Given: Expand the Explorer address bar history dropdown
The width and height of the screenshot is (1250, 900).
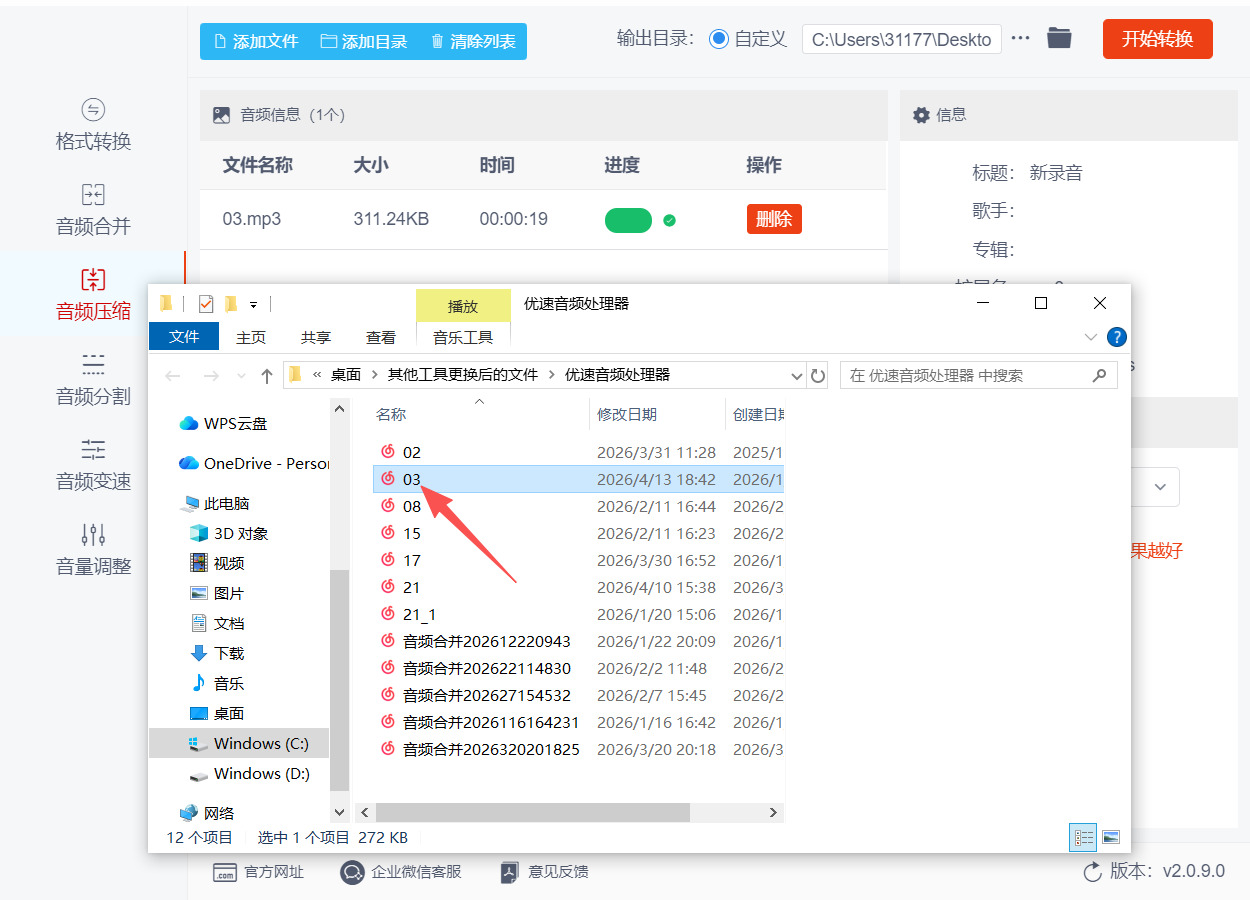Looking at the screenshot, I should [x=796, y=376].
